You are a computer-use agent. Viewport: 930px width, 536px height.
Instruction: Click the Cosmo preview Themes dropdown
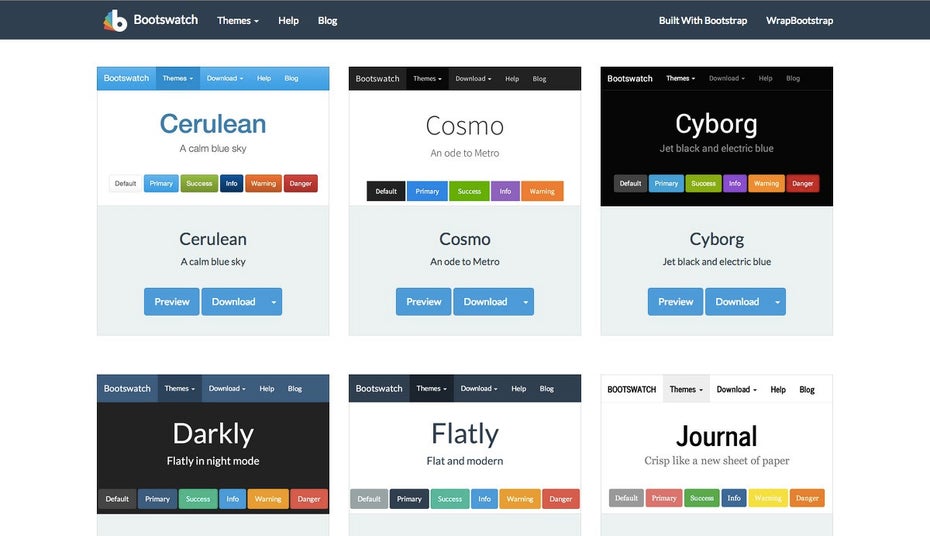pyautogui.click(x=427, y=78)
